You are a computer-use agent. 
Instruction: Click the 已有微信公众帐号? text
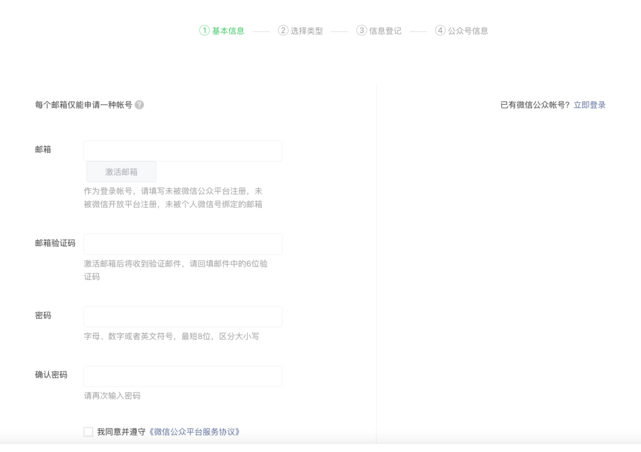pos(534,105)
